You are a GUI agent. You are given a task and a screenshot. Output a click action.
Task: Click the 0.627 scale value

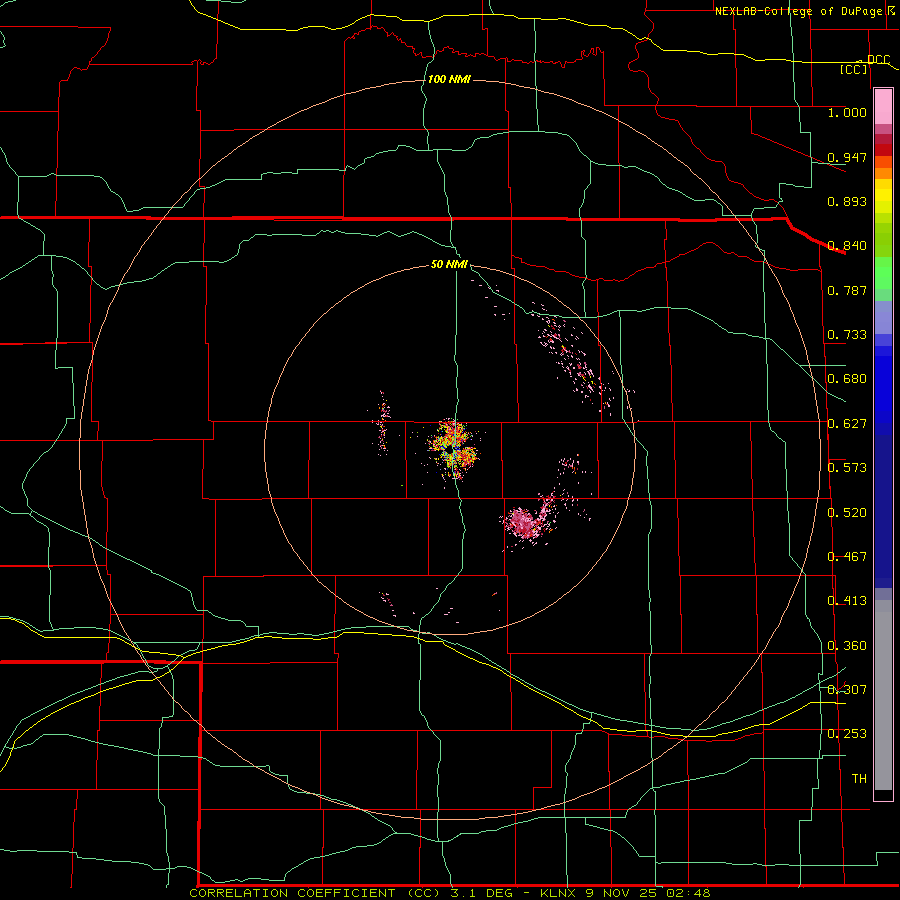[847, 424]
